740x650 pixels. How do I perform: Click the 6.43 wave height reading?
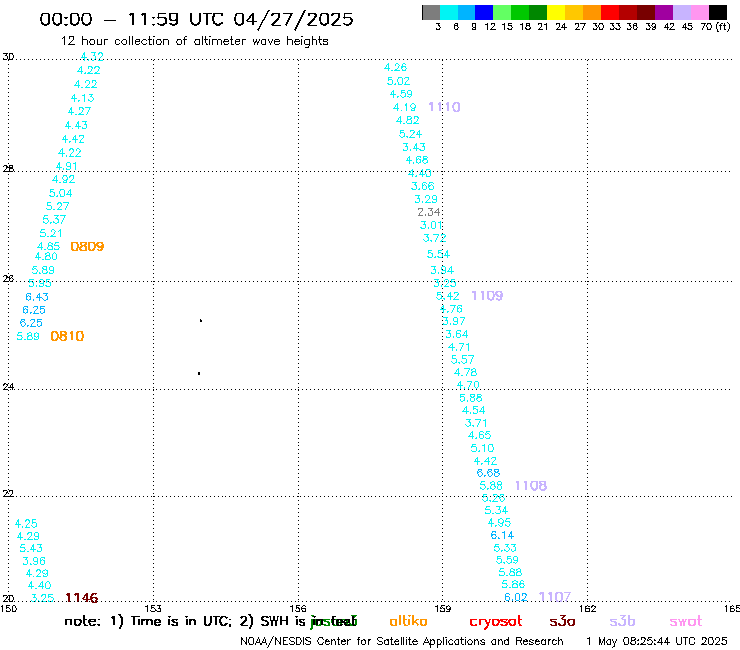pyautogui.click(x=37, y=297)
